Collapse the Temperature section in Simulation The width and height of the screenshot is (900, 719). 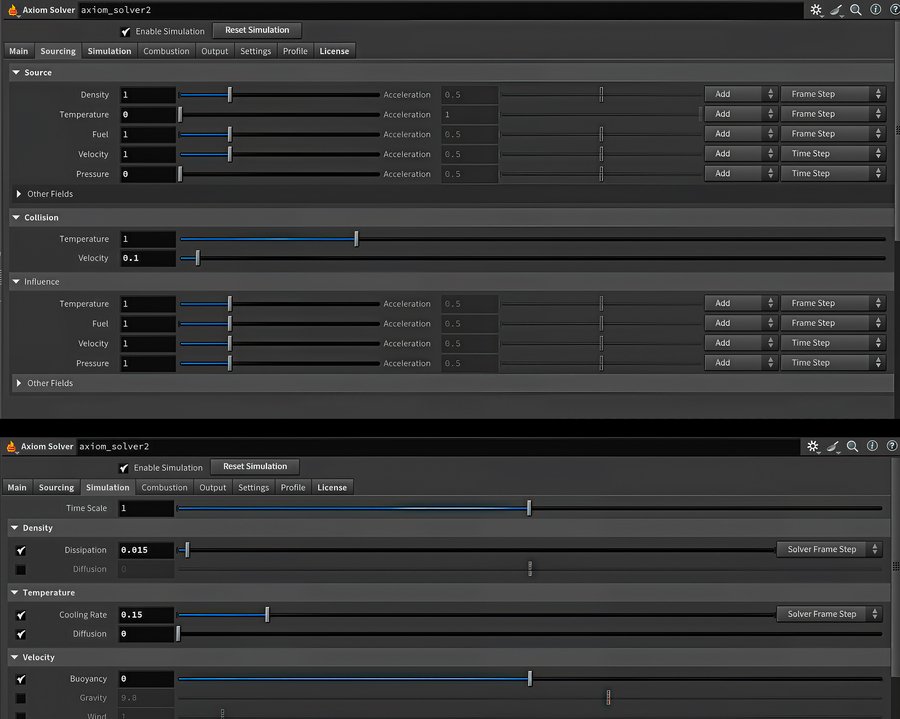click(x=14, y=592)
